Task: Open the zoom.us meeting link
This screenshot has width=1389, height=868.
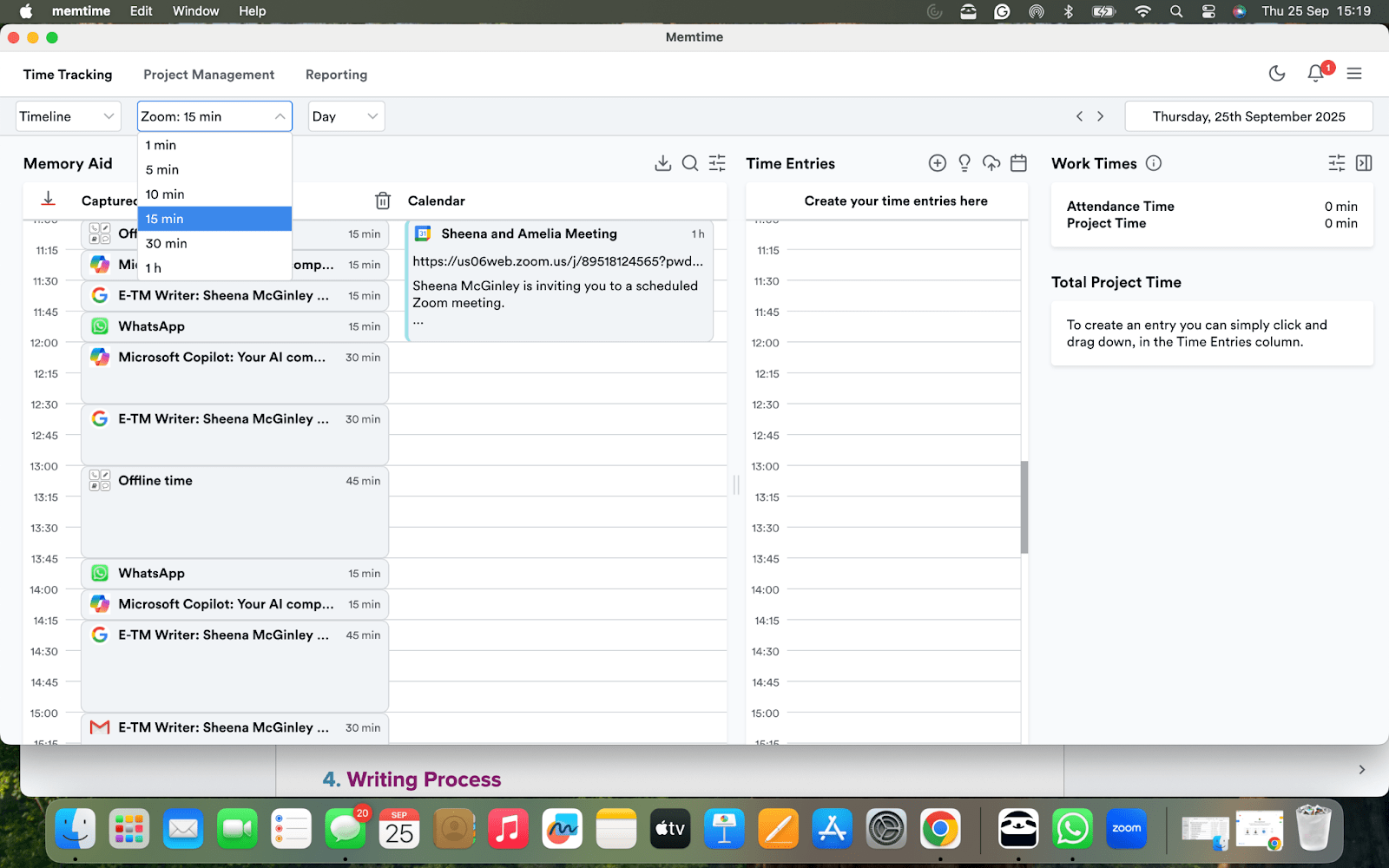Action: (x=557, y=261)
